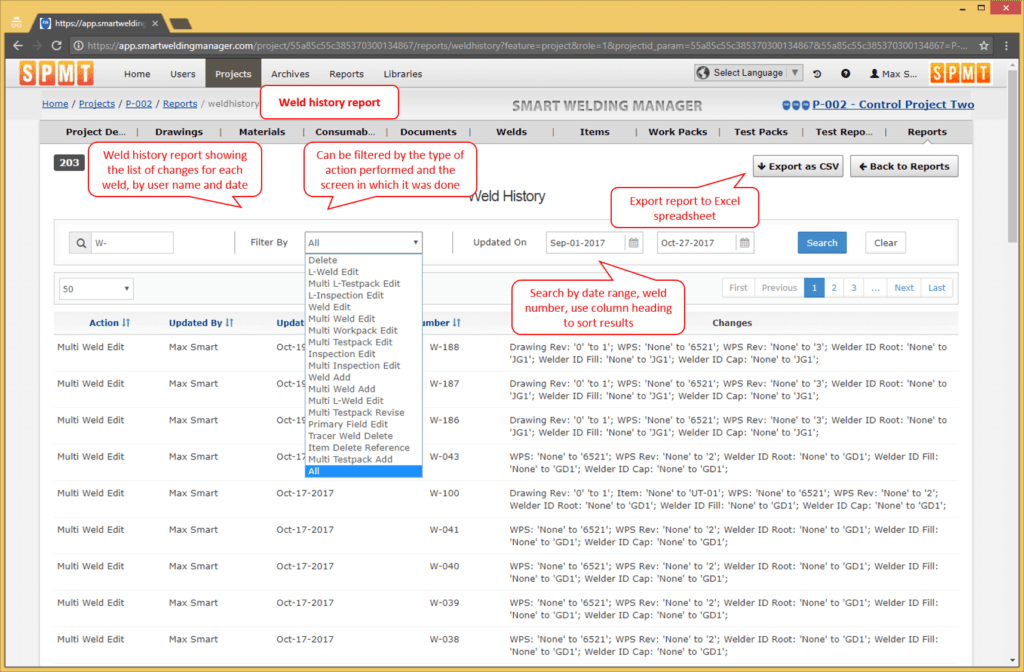Choose Delete in filter list
This screenshot has height=672, width=1024.
tap(363, 260)
